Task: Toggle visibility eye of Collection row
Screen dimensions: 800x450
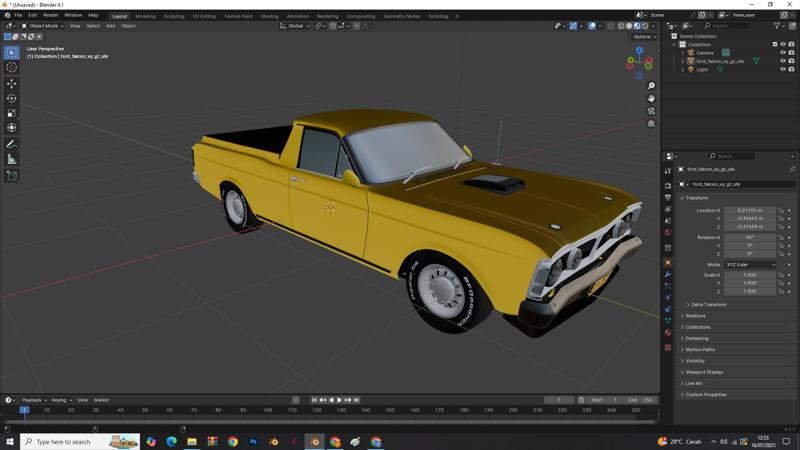Action: pyautogui.click(x=783, y=44)
